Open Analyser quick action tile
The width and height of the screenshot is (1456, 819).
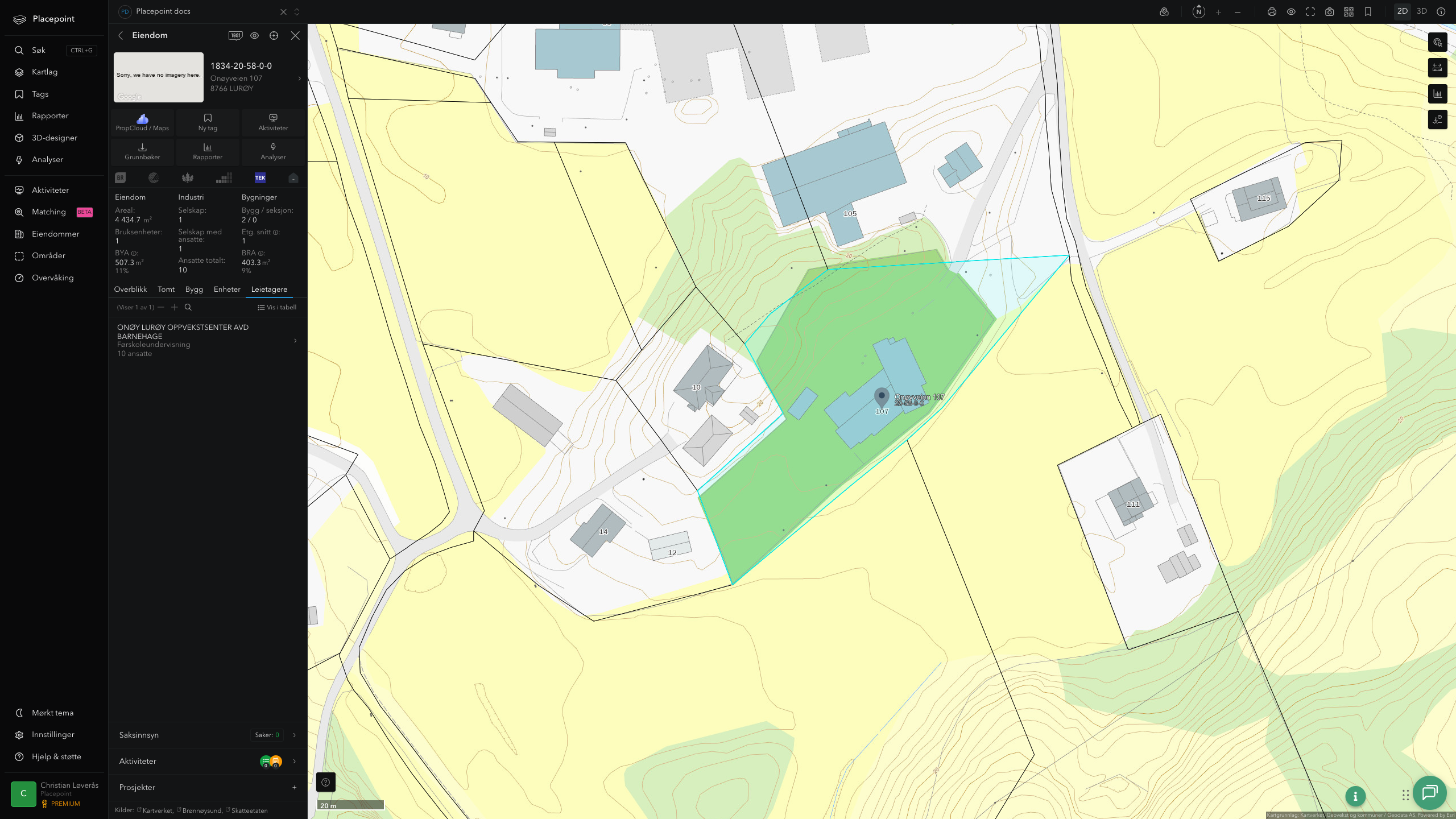click(273, 152)
